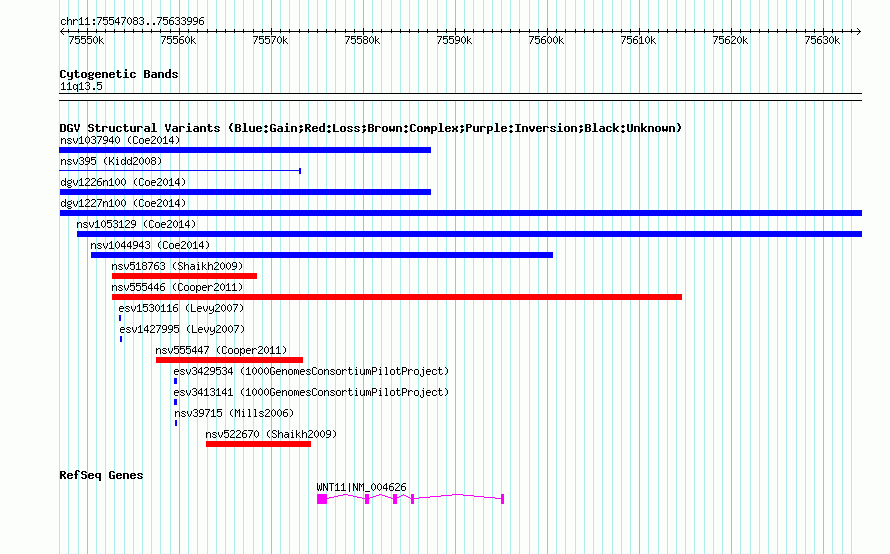Click the nsv555447 (Cooper2011) red bar
Screen dimensions: 890x554
point(229,360)
